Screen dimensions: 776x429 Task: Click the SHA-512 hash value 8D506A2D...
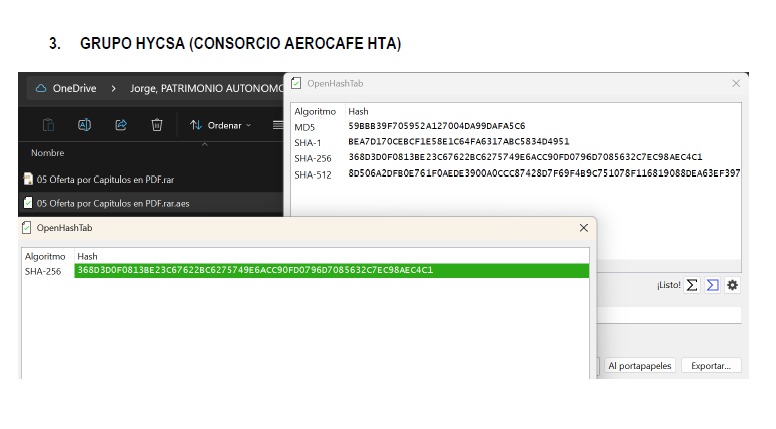pos(544,173)
